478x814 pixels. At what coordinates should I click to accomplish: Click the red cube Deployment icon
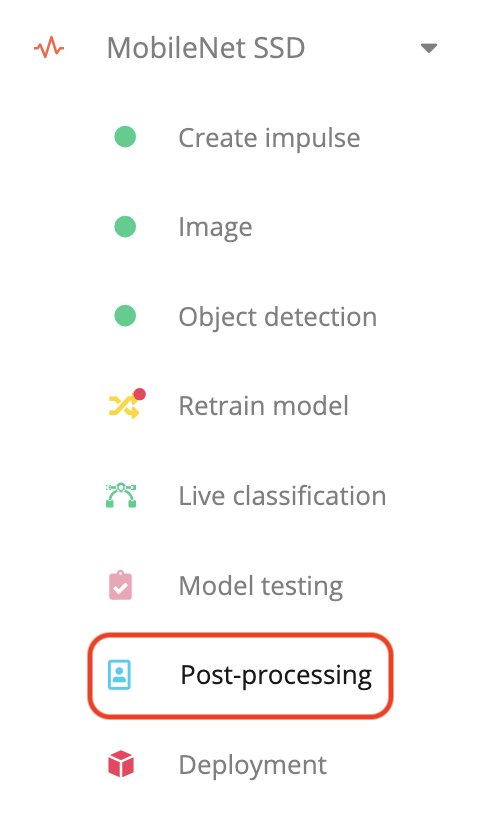pyautogui.click(x=121, y=764)
